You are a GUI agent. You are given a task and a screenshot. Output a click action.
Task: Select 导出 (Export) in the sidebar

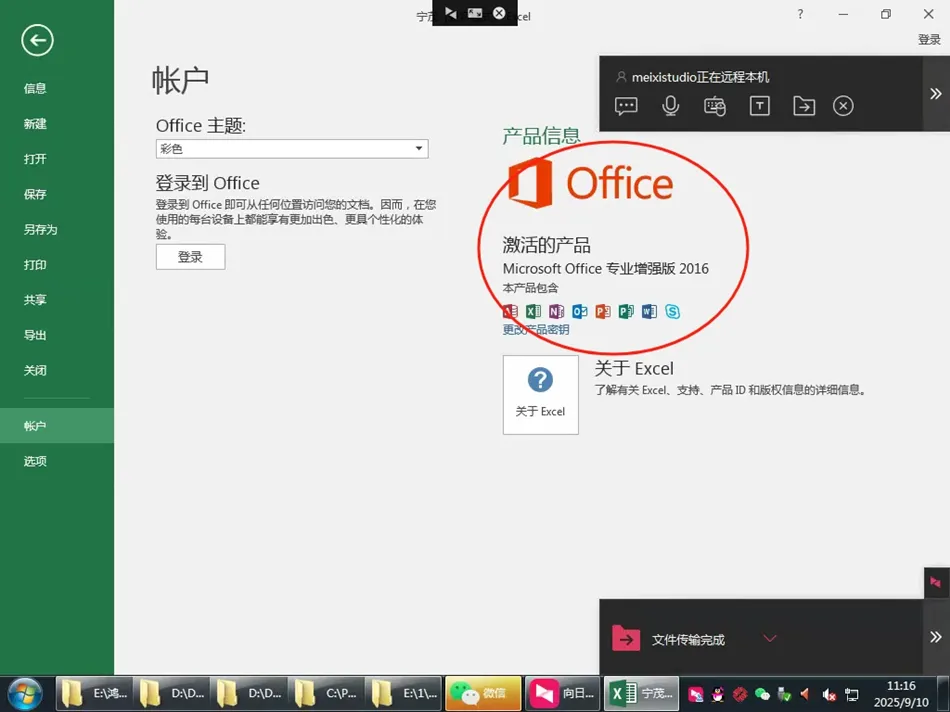[35, 335]
